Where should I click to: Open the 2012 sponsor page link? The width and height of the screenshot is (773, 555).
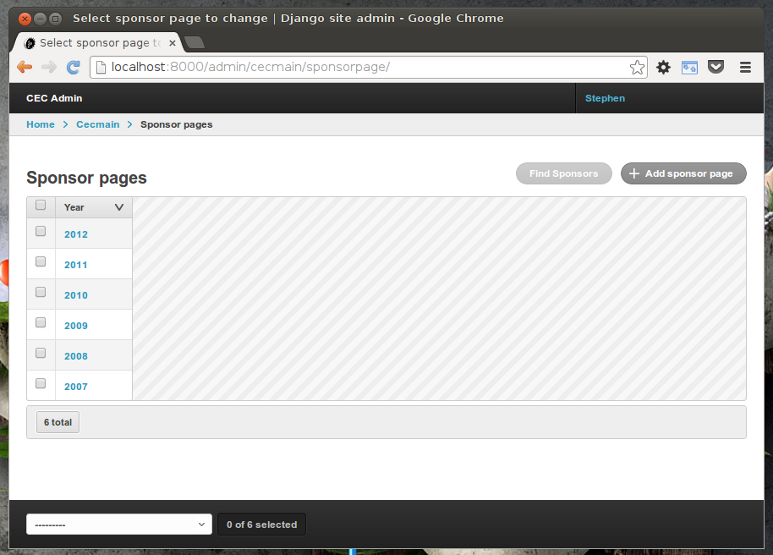(x=76, y=235)
